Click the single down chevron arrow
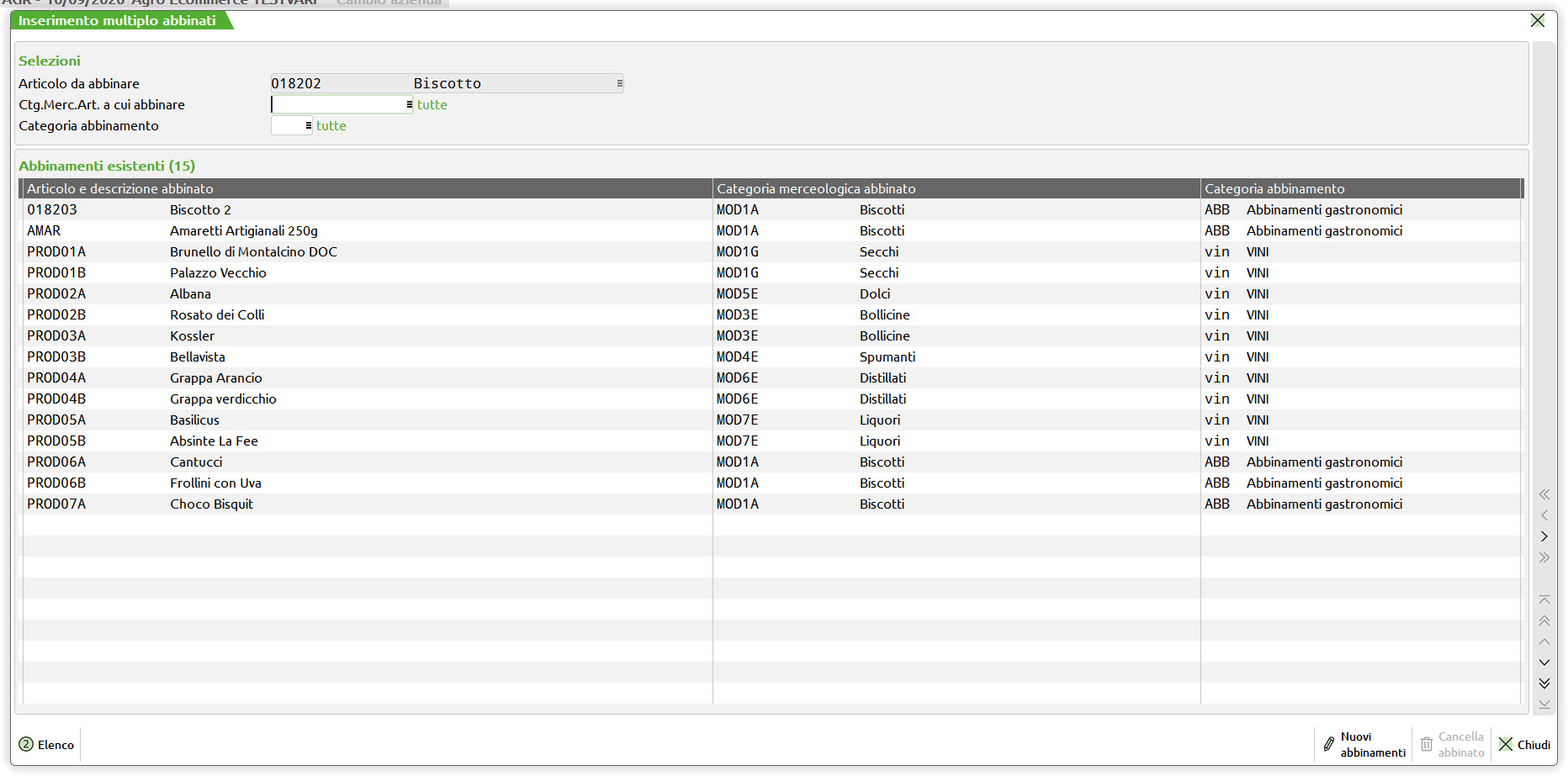The height and width of the screenshot is (776, 1568). 1544,663
